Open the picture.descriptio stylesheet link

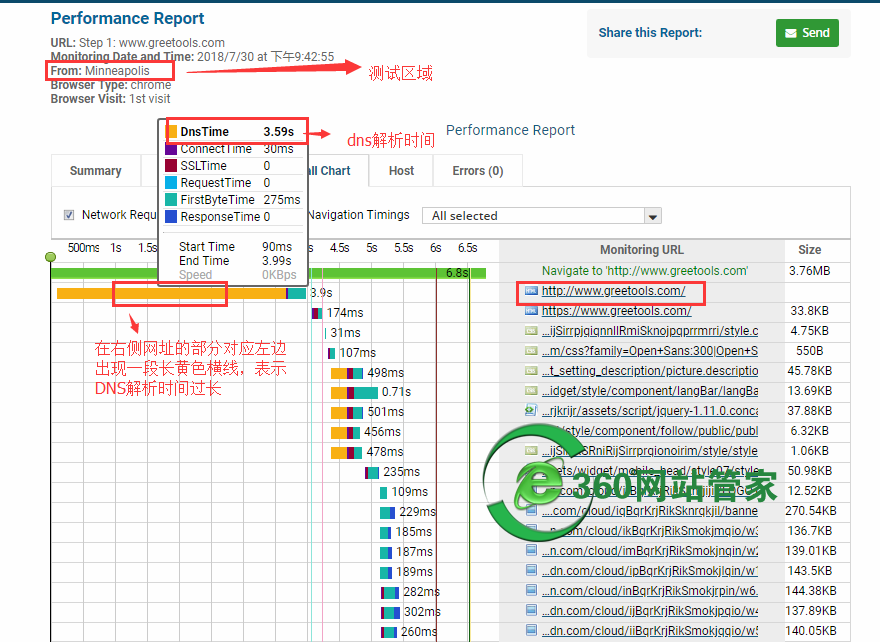coord(650,371)
